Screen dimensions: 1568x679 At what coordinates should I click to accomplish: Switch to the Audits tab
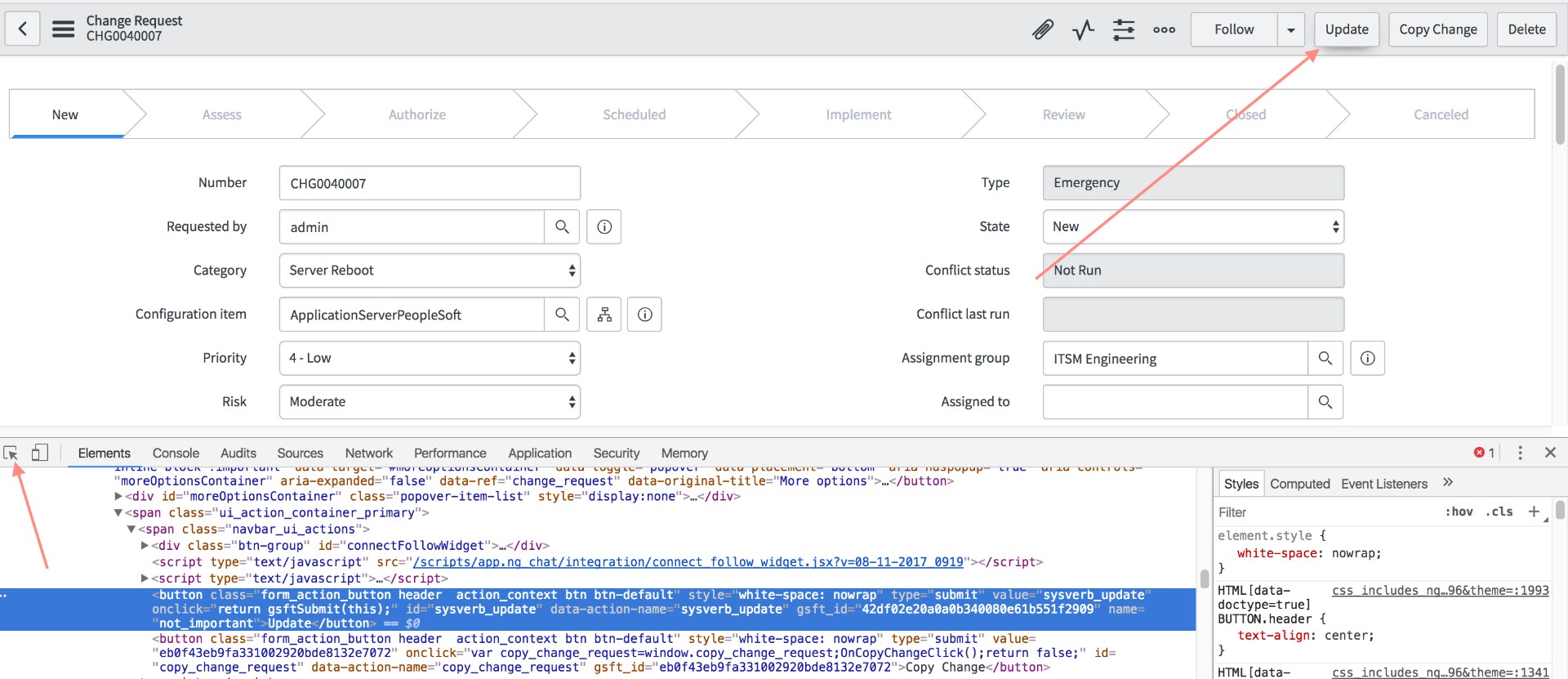coord(238,453)
